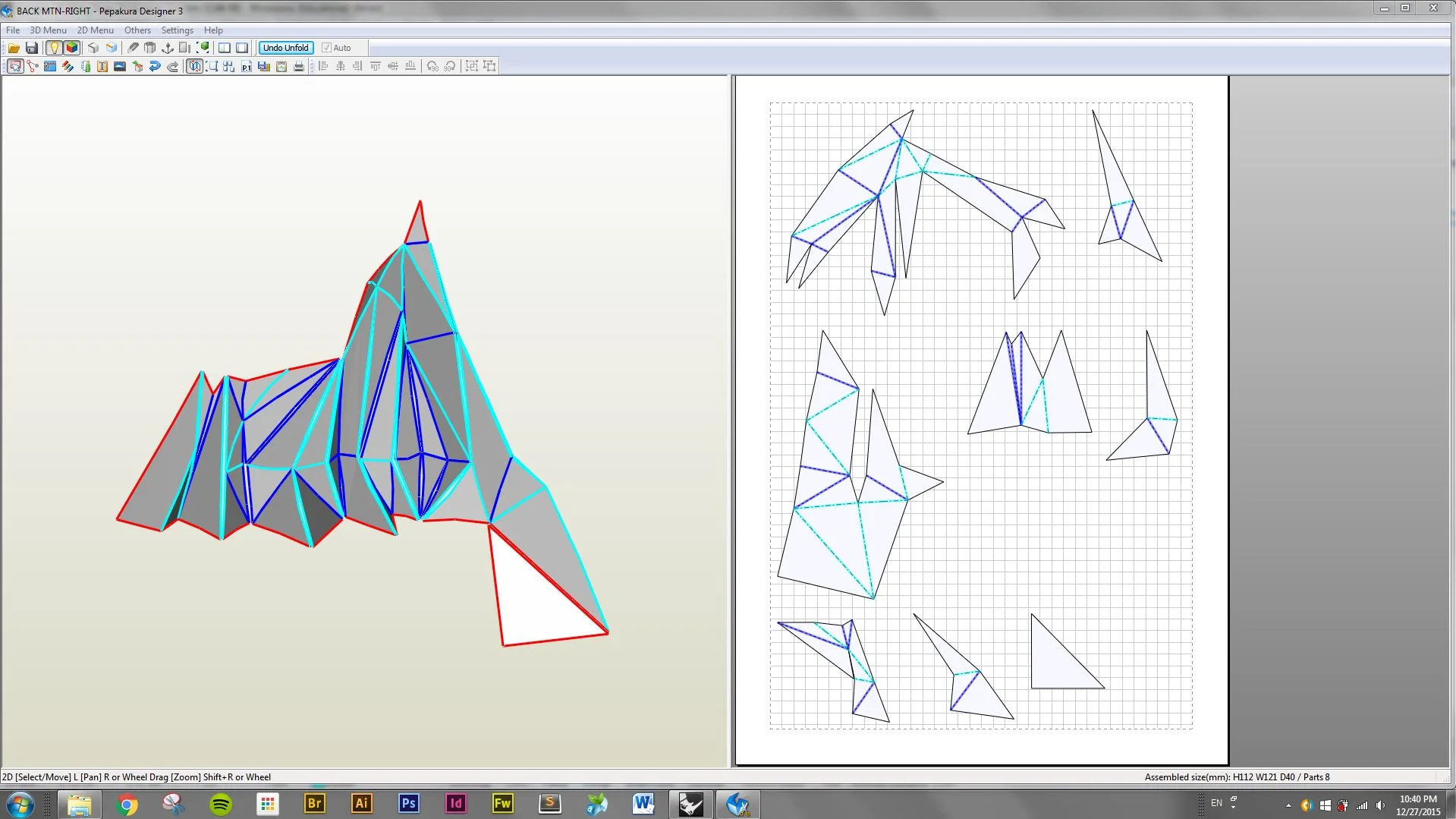Image resolution: width=1456 pixels, height=819 pixels.
Task: Open a file with the folder icon
Action: 14,48
